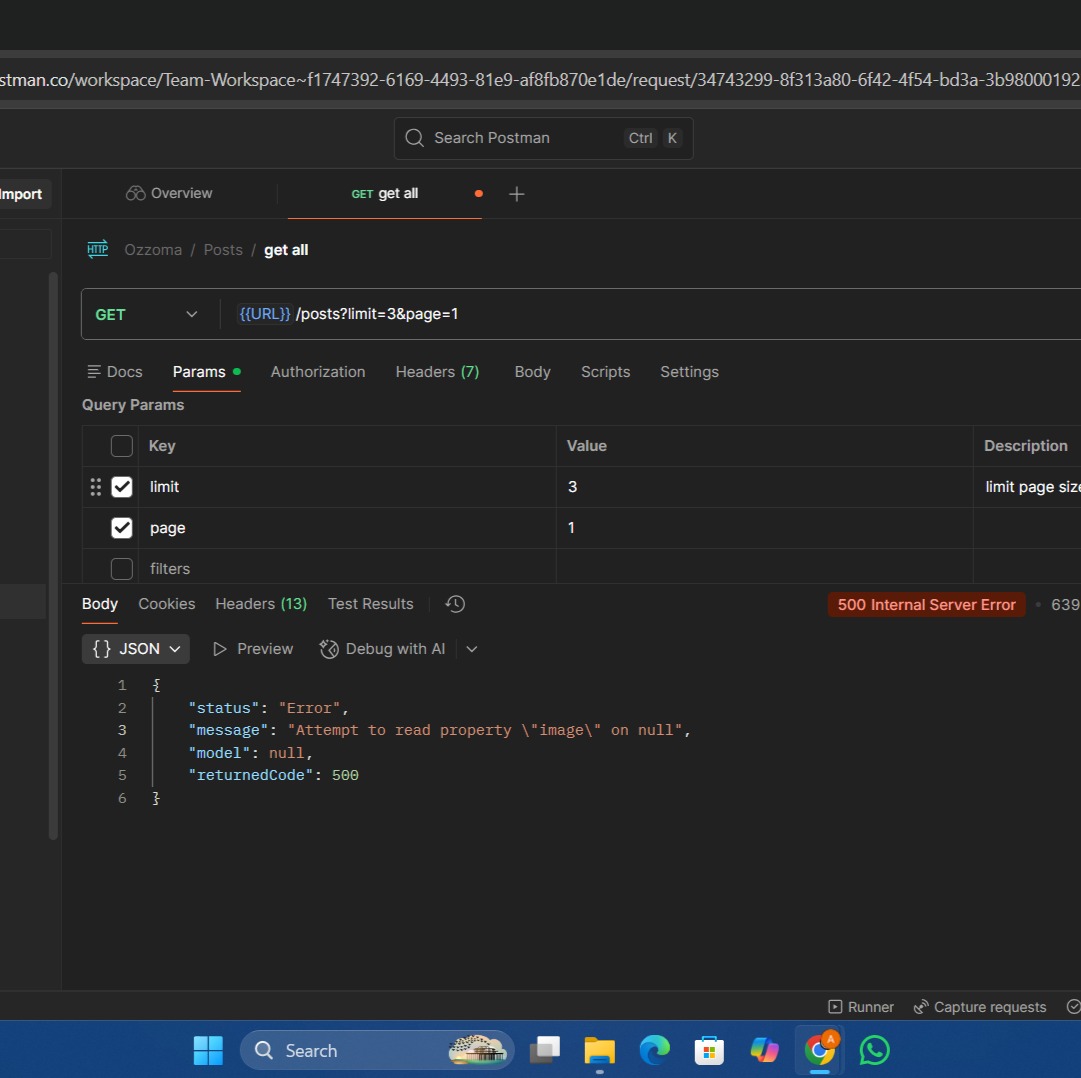Click the Preview button

(253, 649)
